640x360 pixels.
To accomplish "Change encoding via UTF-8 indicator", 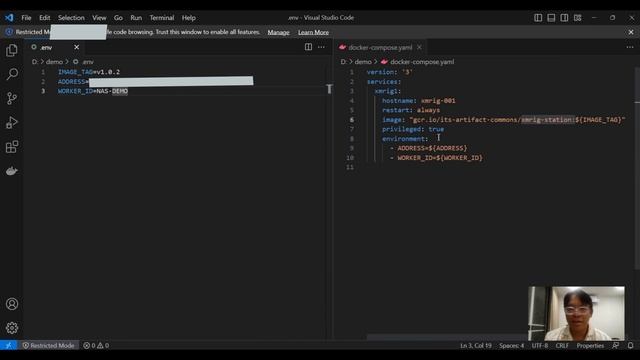I will 540,345.
